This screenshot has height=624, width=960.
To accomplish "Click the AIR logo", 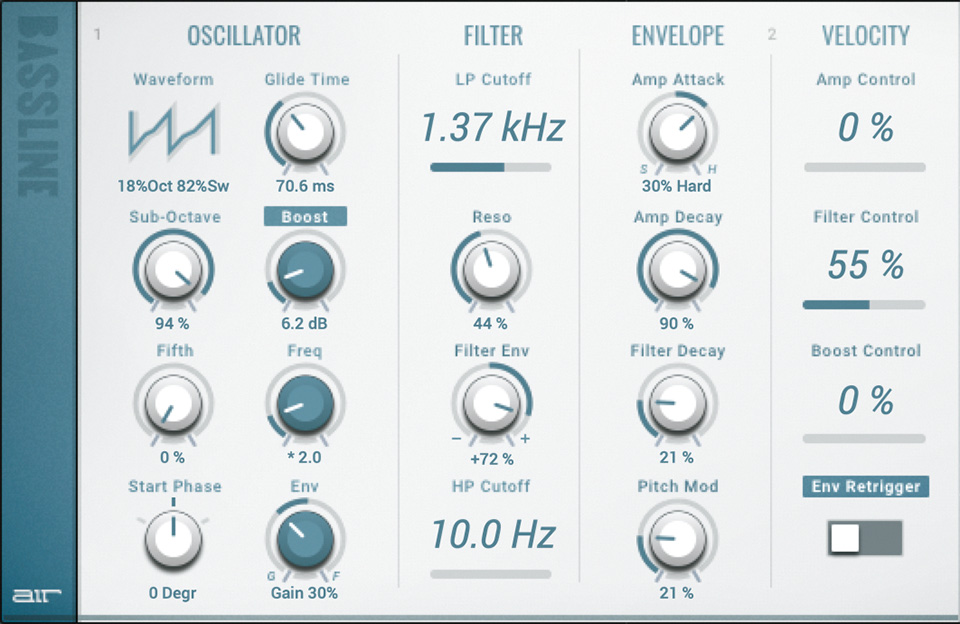I will (x=37, y=595).
